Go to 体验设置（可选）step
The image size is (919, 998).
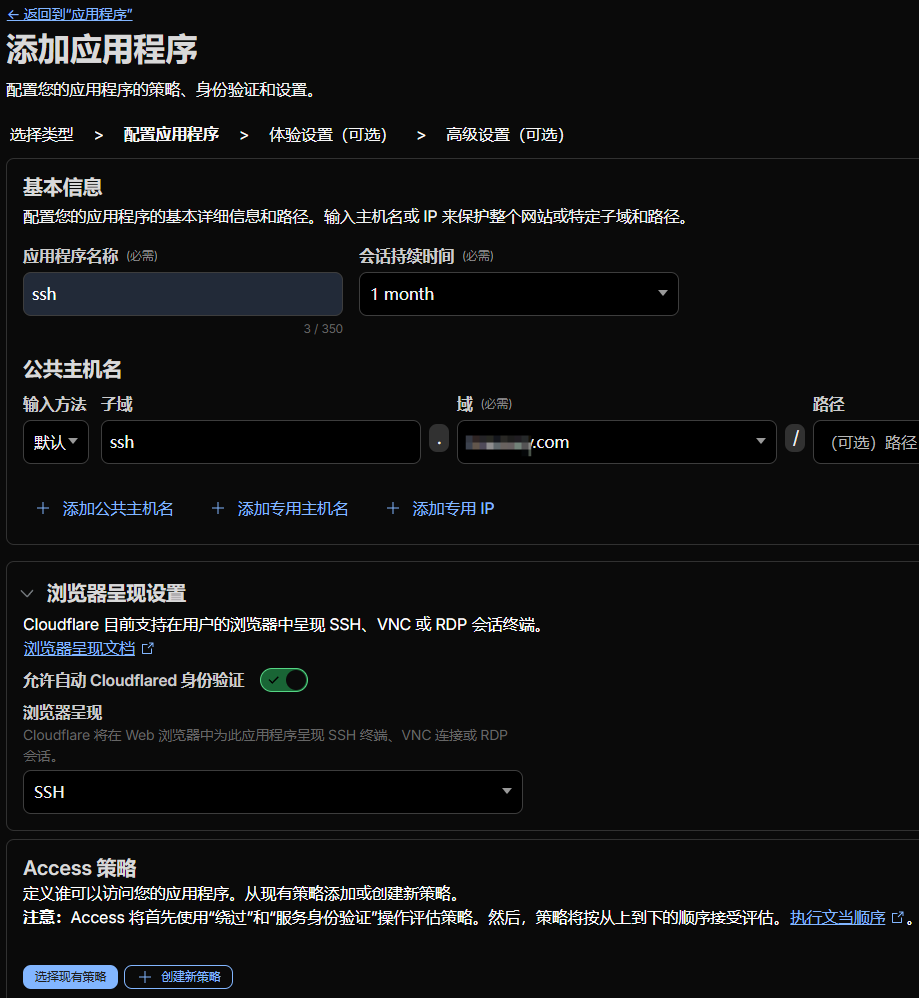click(328, 134)
